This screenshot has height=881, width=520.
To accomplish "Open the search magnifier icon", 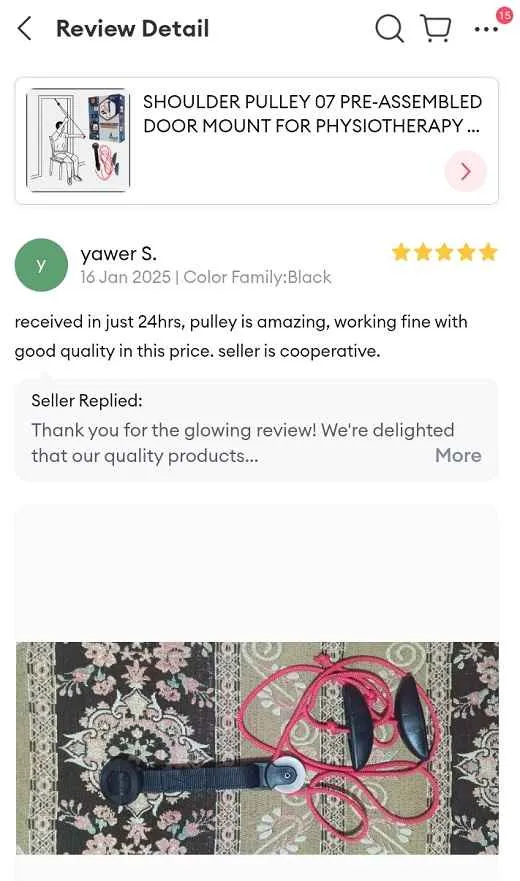I will click(x=389, y=28).
